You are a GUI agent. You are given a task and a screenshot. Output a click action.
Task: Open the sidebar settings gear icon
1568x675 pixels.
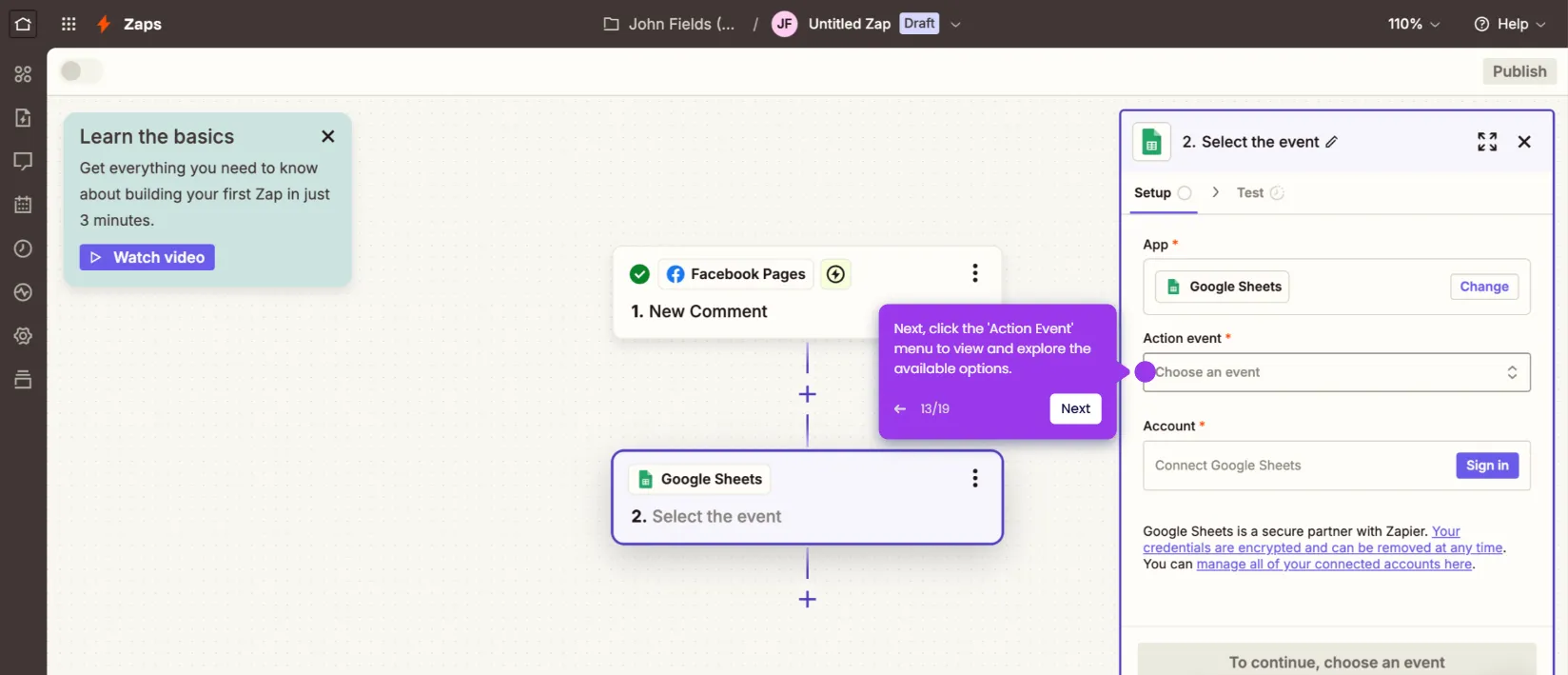(x=23, y=336)
